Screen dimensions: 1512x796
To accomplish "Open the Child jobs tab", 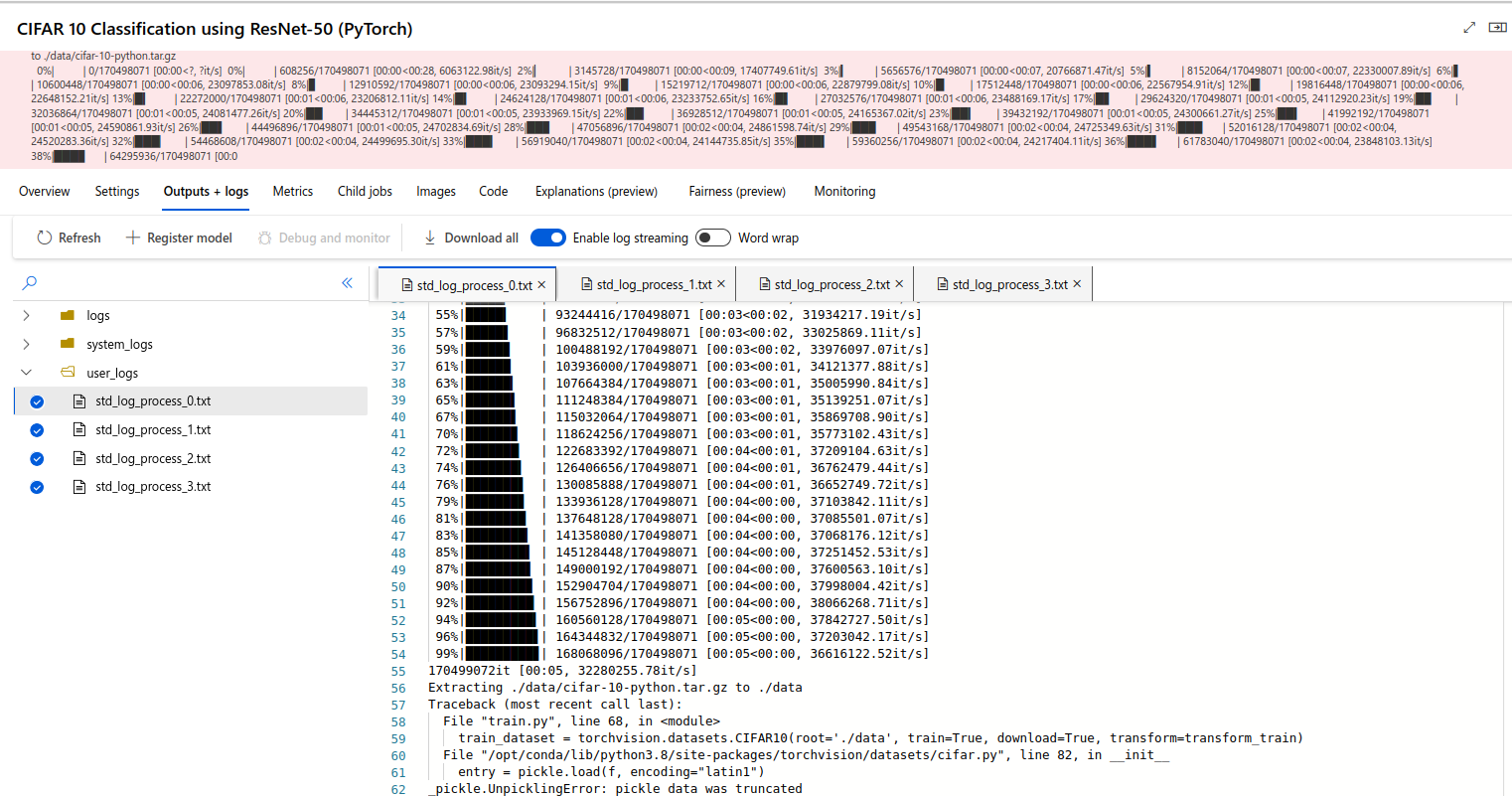I will click(365, 191).
